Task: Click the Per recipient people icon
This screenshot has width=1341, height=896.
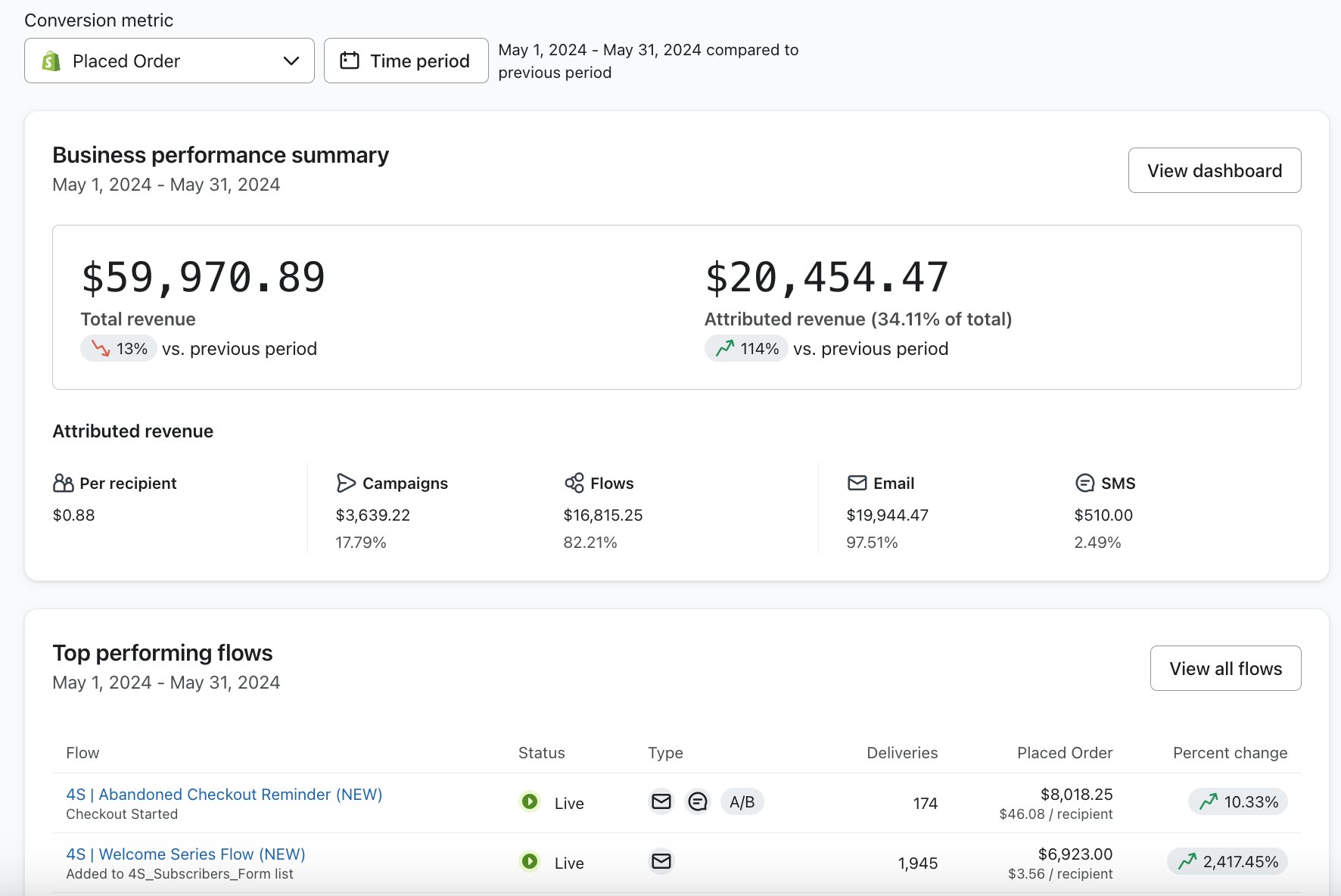Action: pyautogui.click(x=64, y=483)
